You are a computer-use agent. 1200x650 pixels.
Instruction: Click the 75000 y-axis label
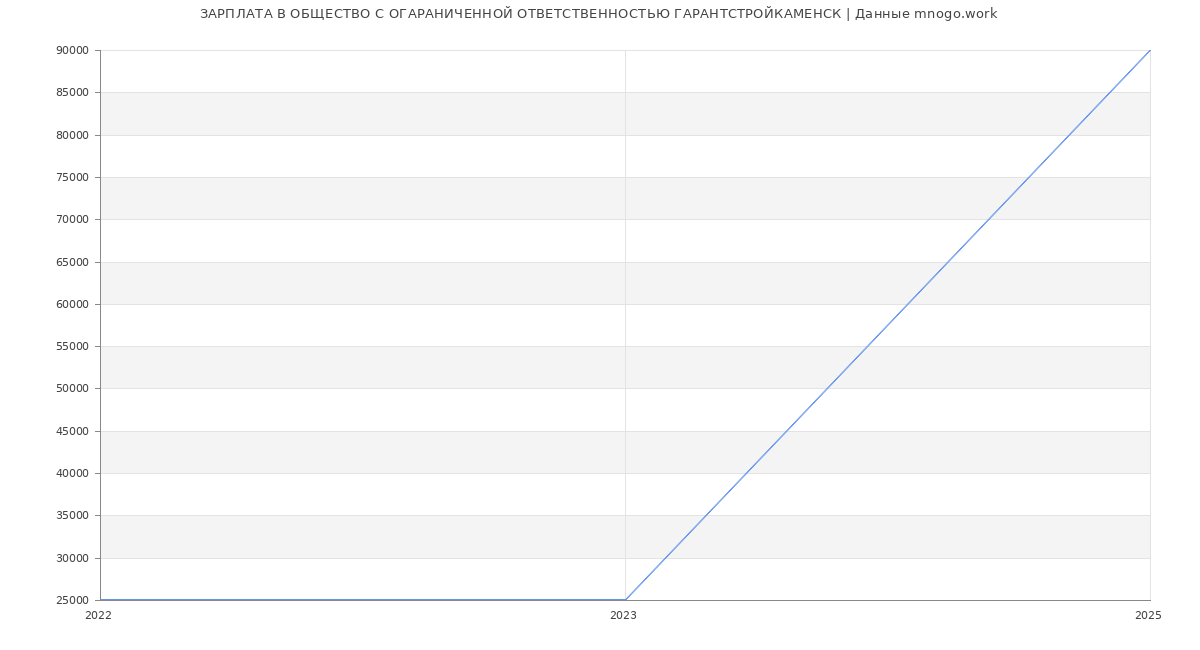[72, 178]
